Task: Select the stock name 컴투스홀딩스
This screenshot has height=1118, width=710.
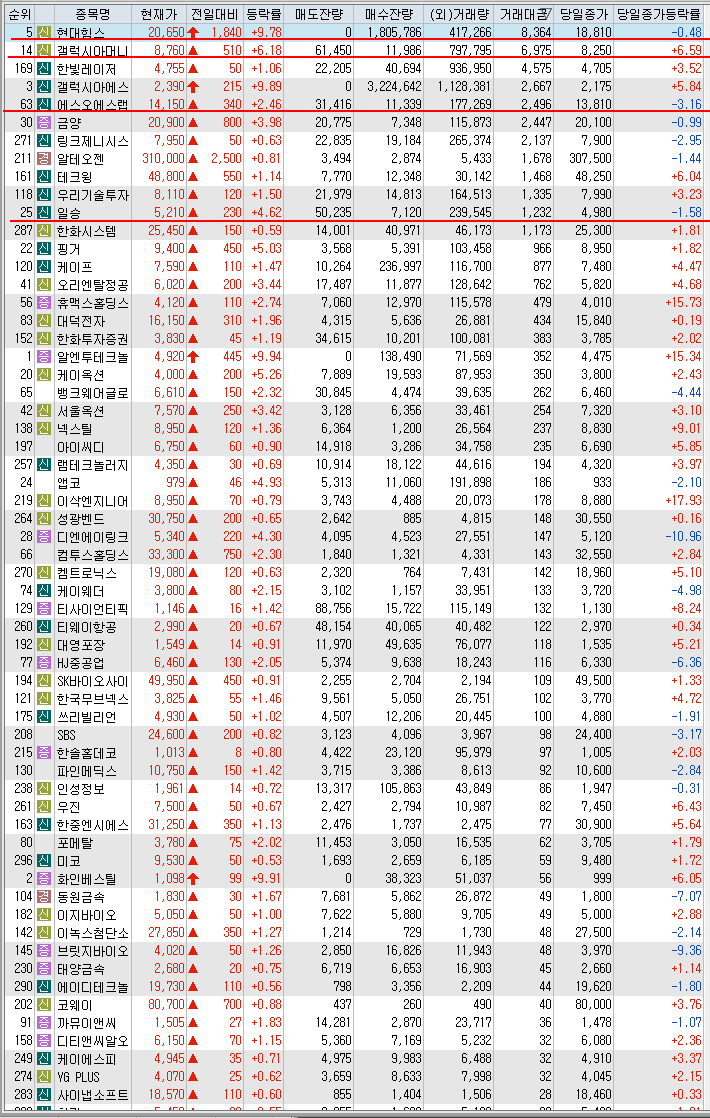Action: tap(93, 555)
